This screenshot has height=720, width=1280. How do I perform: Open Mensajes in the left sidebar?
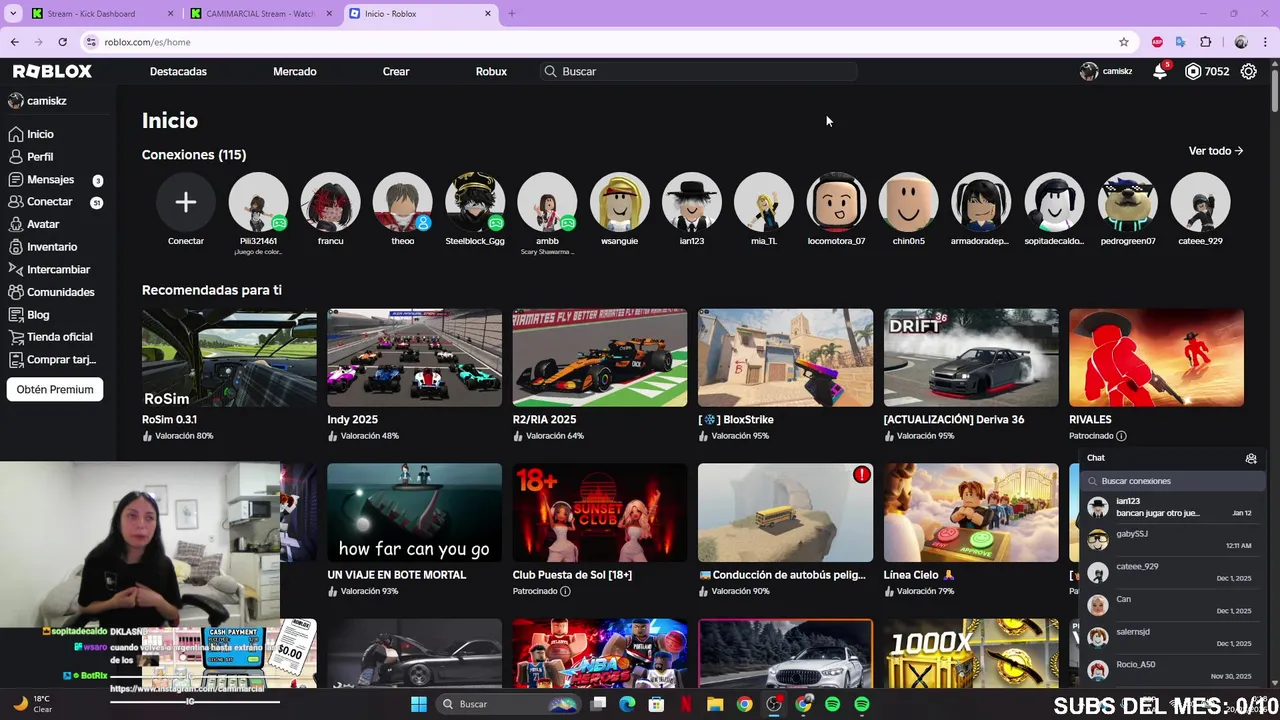click(x=58, y=180)
